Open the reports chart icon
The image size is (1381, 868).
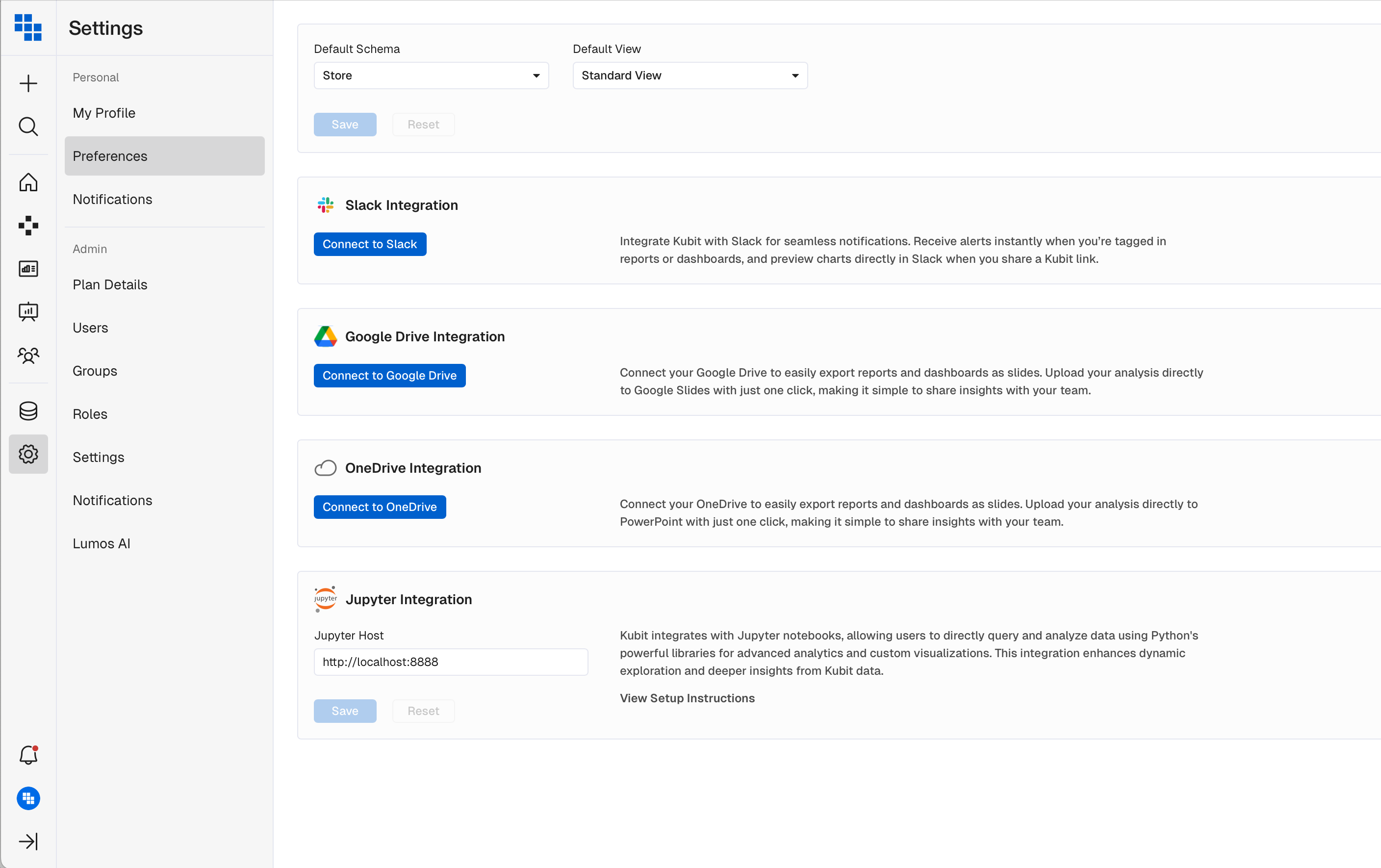click(28, 268)
